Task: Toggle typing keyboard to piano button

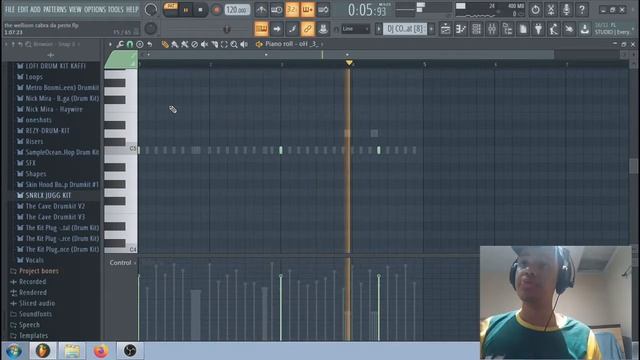Action: click(261, 29)
